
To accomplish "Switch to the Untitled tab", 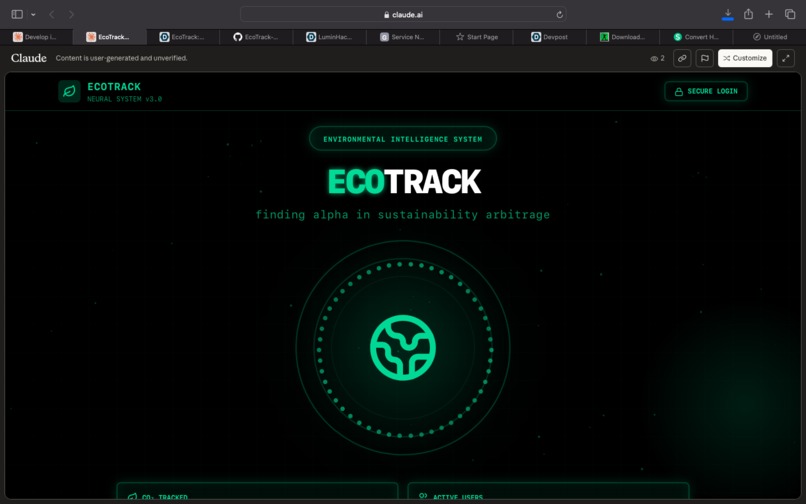I will pos(770,37).
